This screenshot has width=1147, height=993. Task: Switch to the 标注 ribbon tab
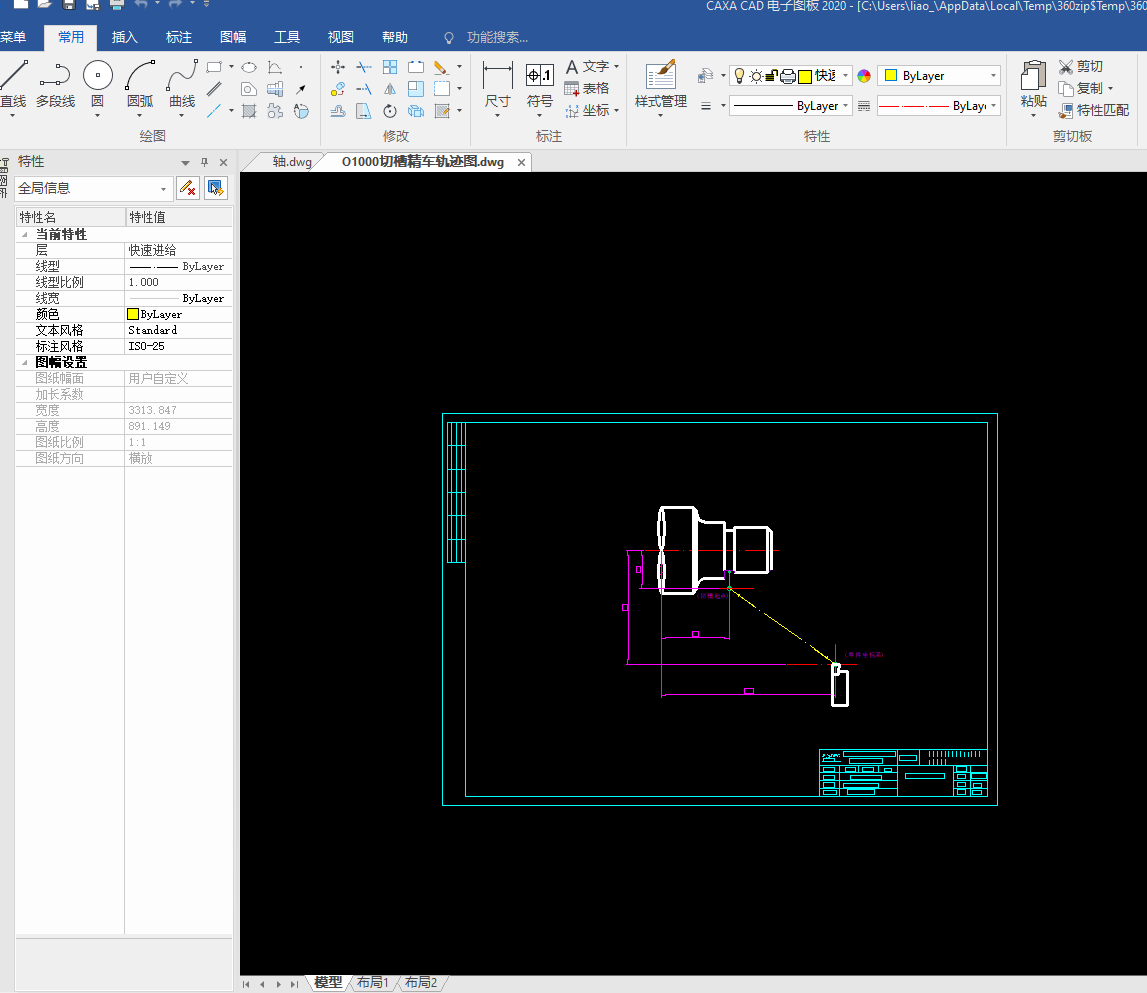click(x=178, y=37)
